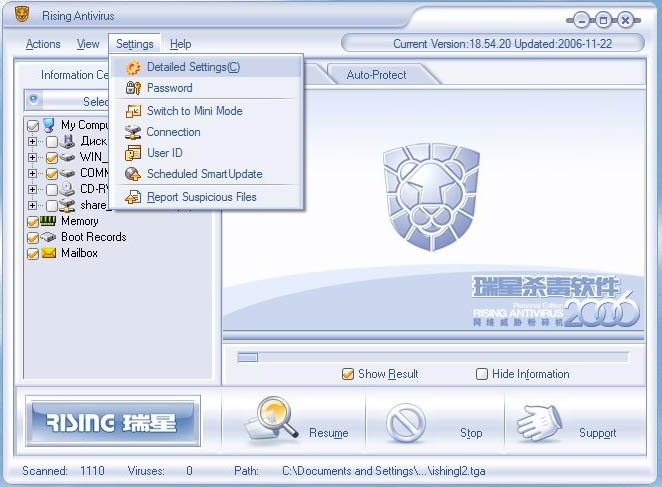Click the floppy drive icon beside Диск
Viewport: 662px width, 487px height.
[67, 141]
